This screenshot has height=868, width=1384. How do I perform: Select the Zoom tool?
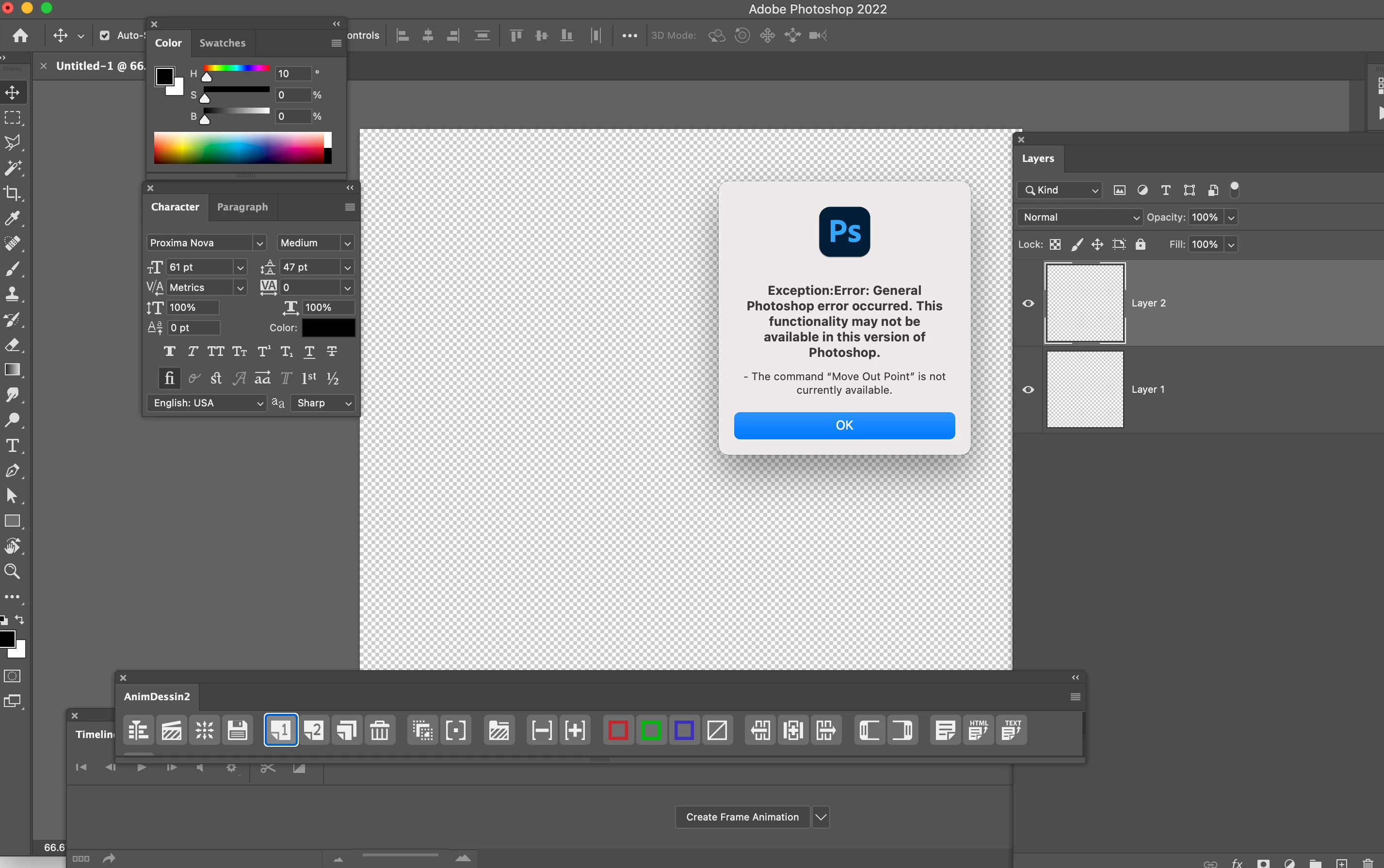pyautogui.click(x=12, y=571)
